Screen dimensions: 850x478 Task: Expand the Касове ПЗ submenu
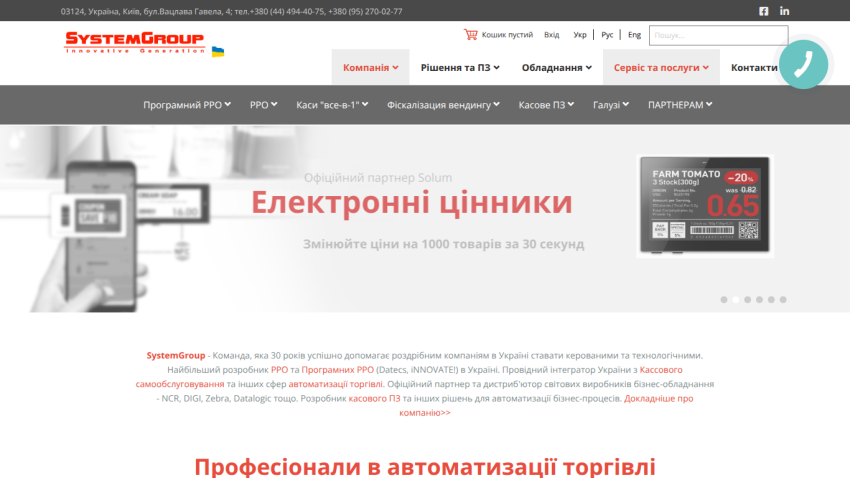pyautogui.click(x=546, y=105)
